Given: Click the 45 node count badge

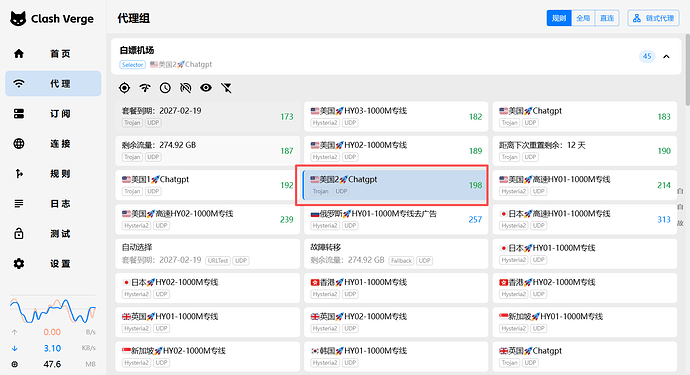Looking at the screenshot, I should 646,56.
